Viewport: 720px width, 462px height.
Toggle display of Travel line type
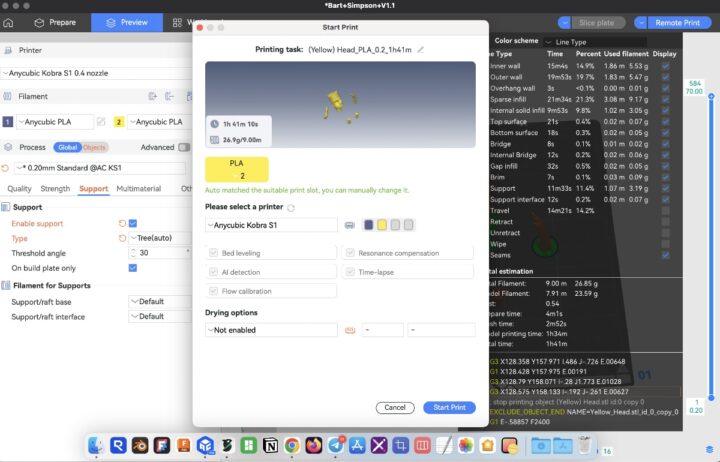[x=666, y=211]
